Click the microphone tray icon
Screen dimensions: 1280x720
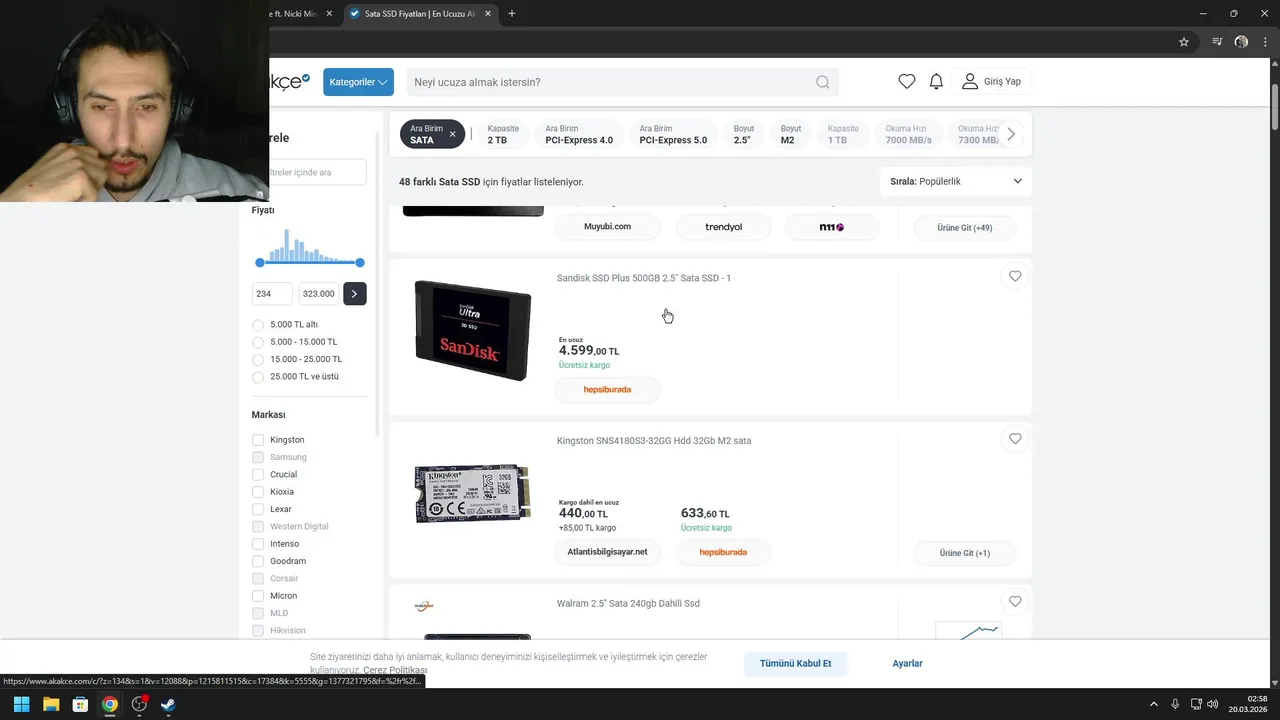1175,704
